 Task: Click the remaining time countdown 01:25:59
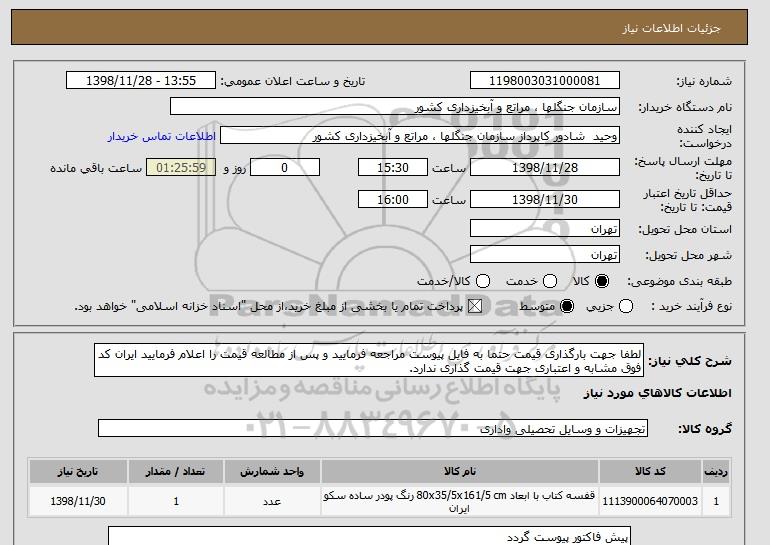(x=181, y=167)
